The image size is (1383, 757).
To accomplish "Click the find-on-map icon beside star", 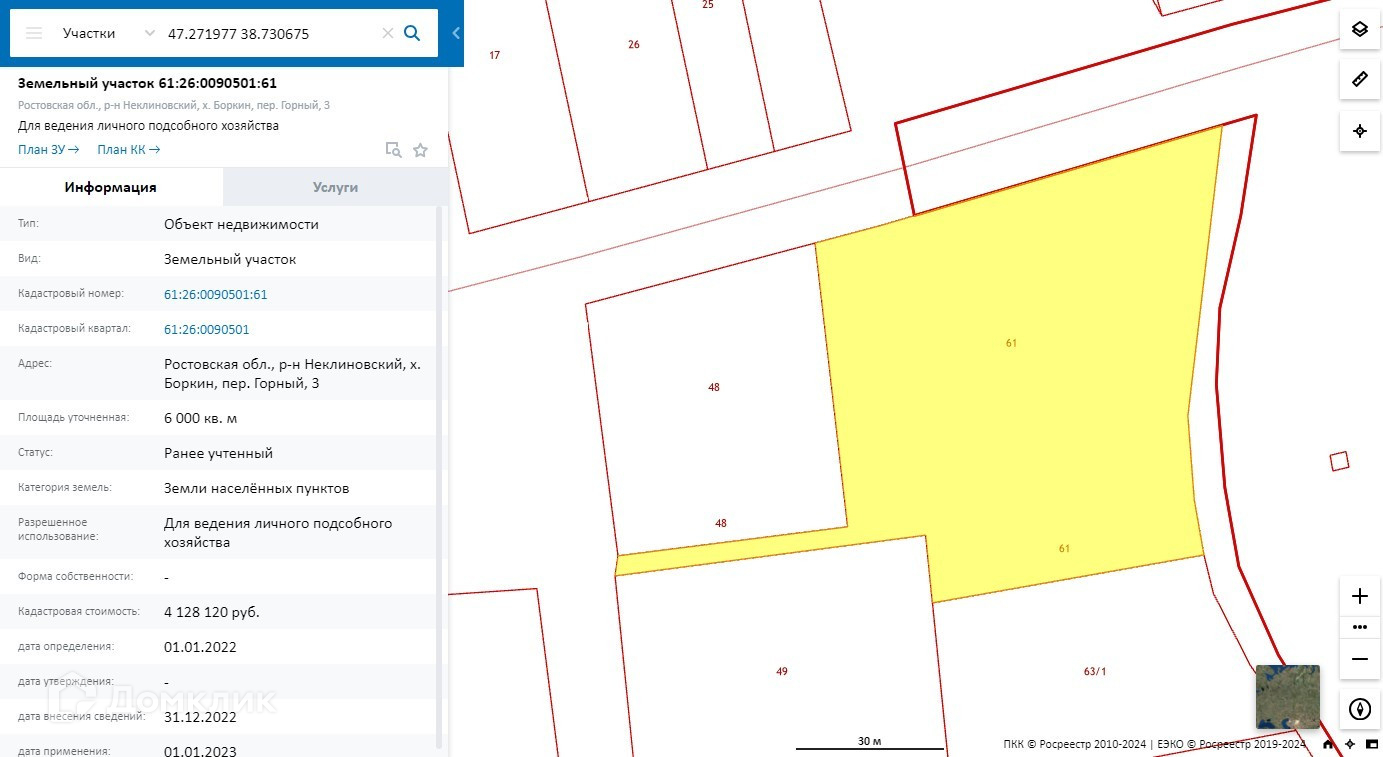I will [394, 150].
